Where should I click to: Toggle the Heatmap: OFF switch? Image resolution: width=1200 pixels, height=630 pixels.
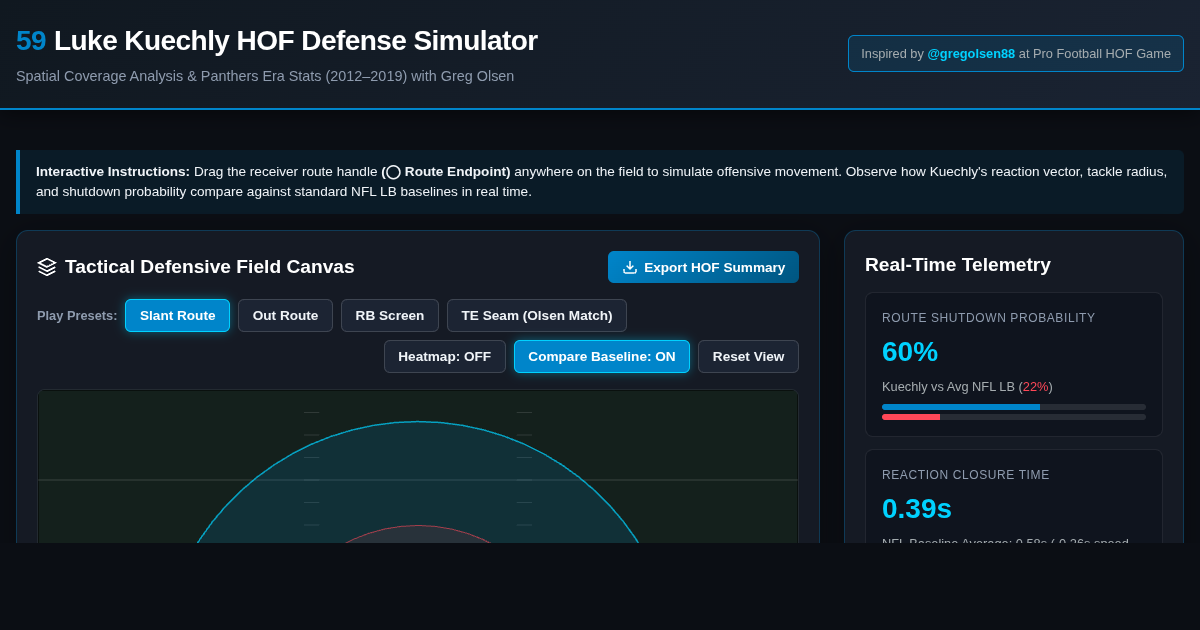[445, 356]
